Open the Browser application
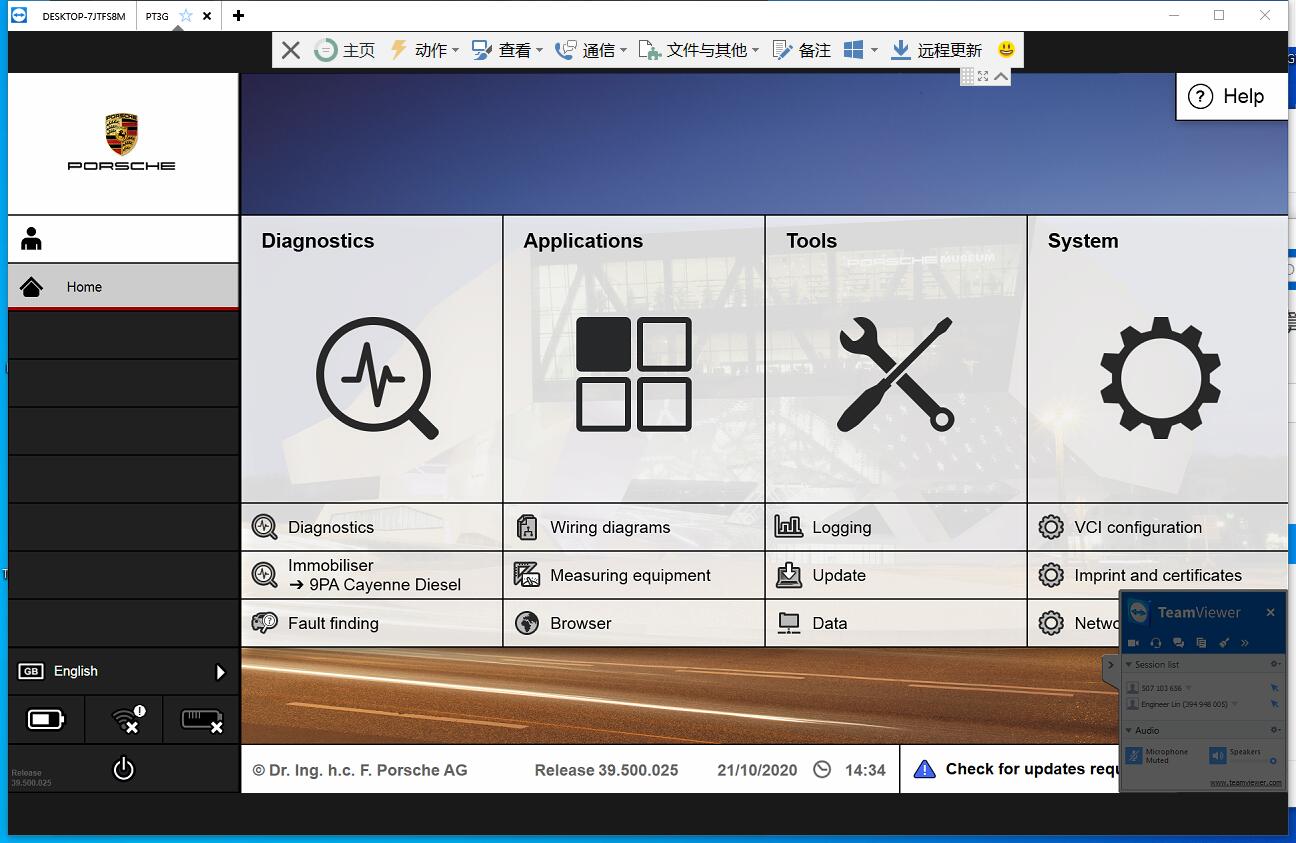Screen dimensions: 1296x843 [x=634, y=623]
